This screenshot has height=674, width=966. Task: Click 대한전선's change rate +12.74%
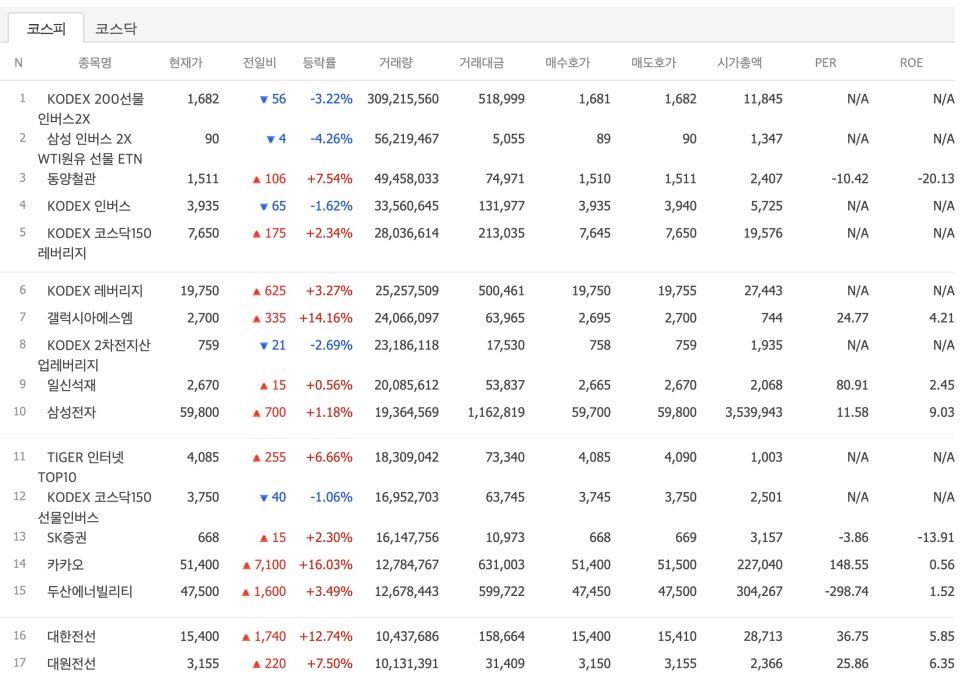pyautogui.click(x=326, y=636)
